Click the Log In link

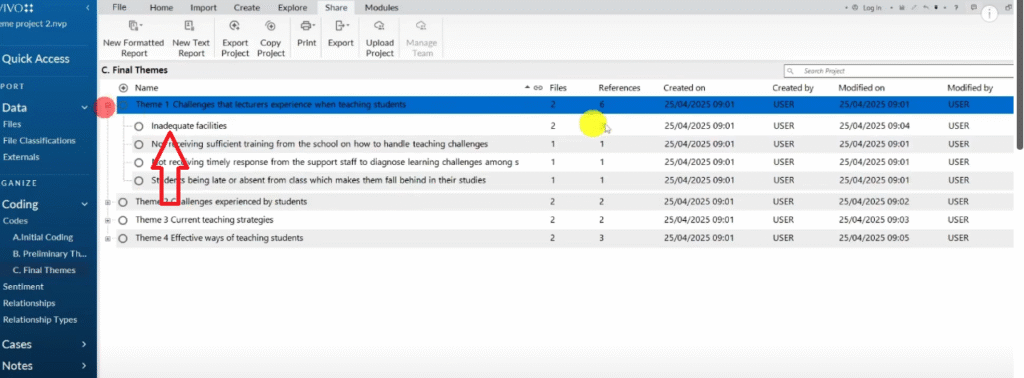pos(872,8)
